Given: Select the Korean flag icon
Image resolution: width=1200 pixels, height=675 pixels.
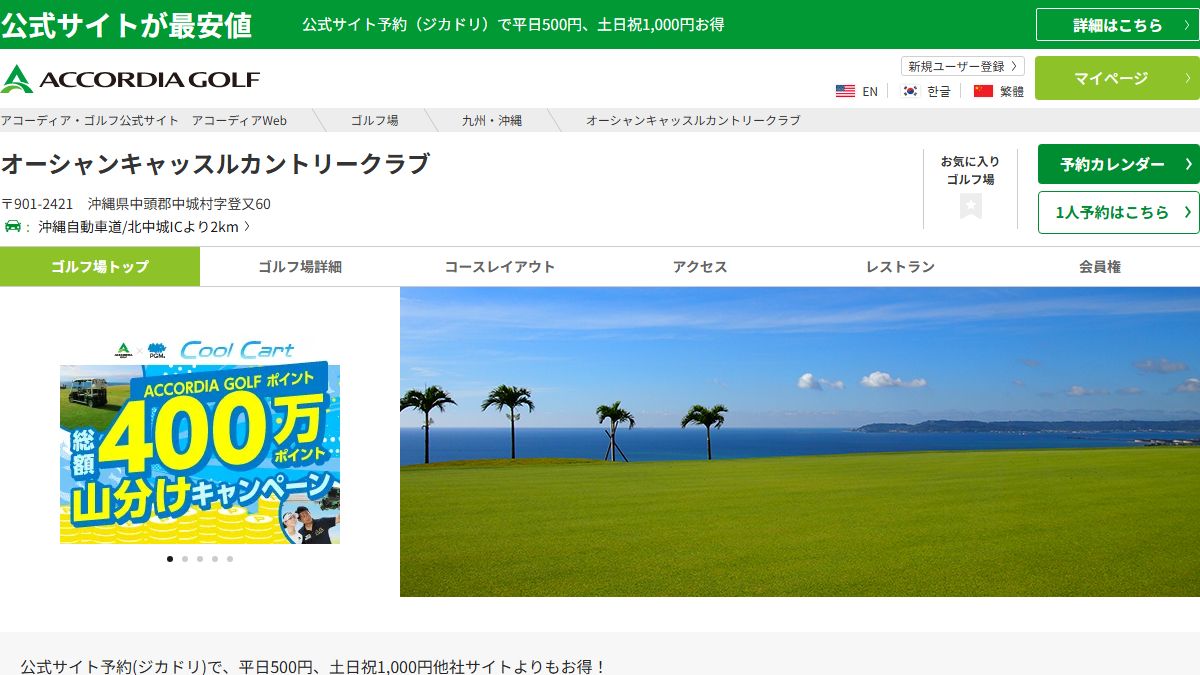Looking at the screenshot, I should tap(910, 91).
